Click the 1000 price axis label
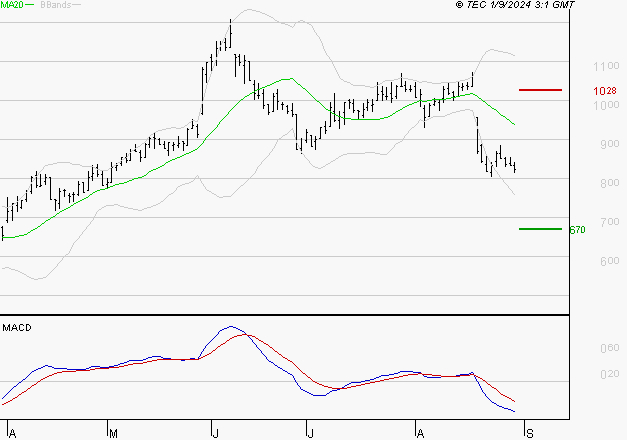The width and height of the screenshot is (627, 440). pos(606,105)
